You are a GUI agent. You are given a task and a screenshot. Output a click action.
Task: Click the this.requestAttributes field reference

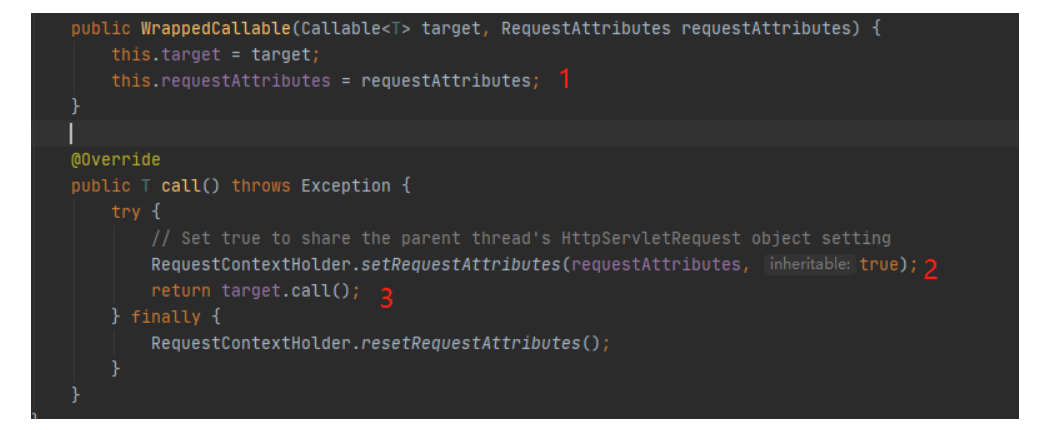tap(221, 81)
